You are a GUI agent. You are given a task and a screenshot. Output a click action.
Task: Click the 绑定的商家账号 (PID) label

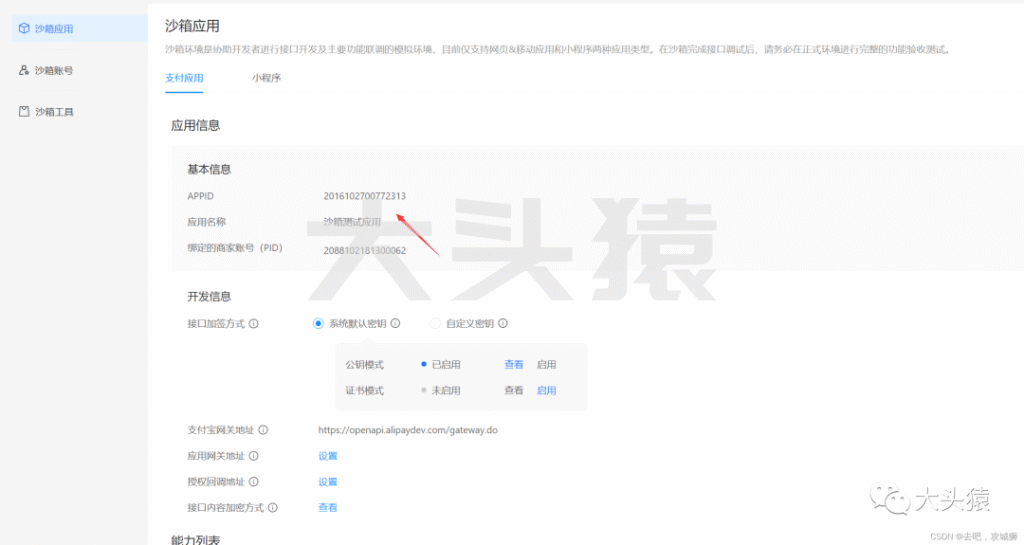pyautogui.click(x=234, y=248)
